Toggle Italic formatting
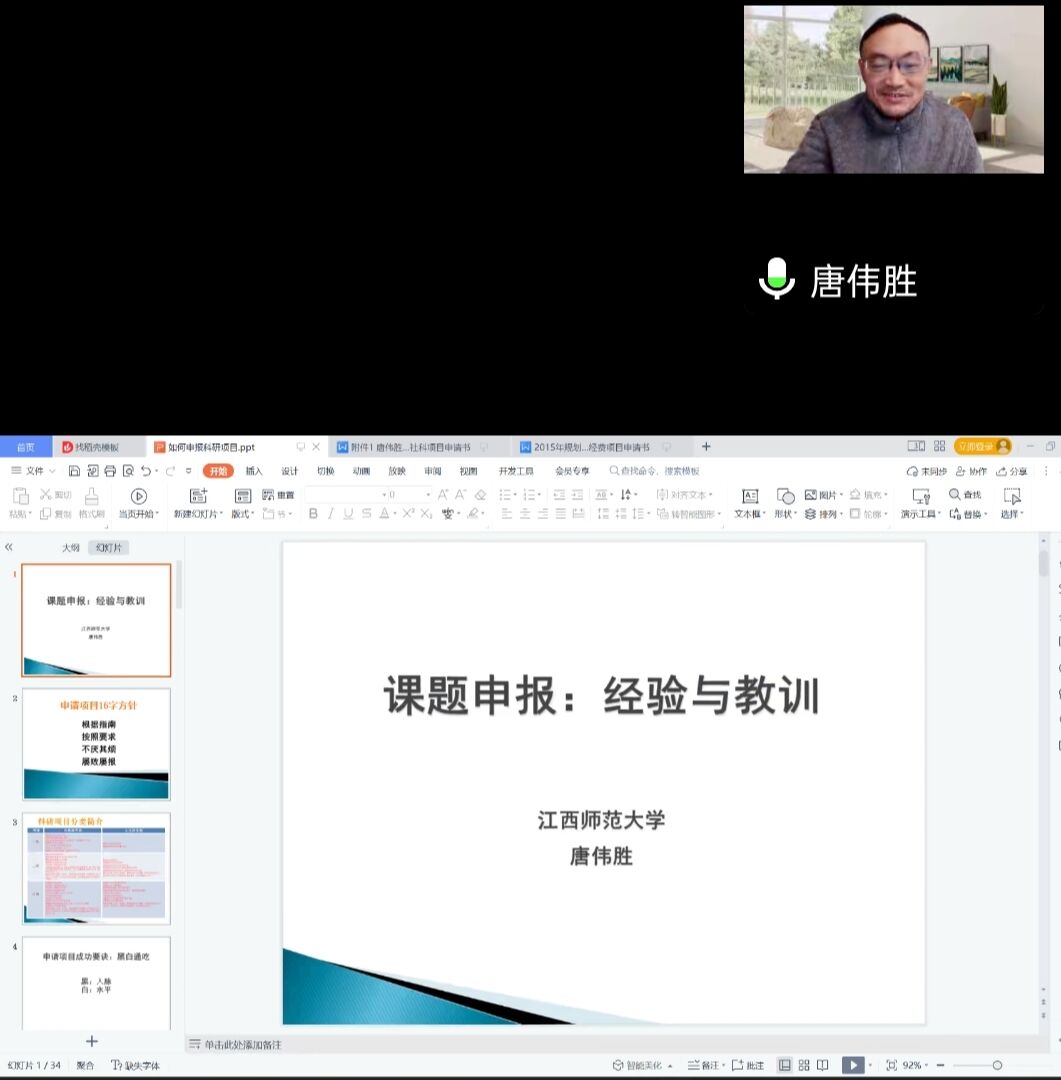This screenshot has width=1061, height=1080. pos(330,514)
